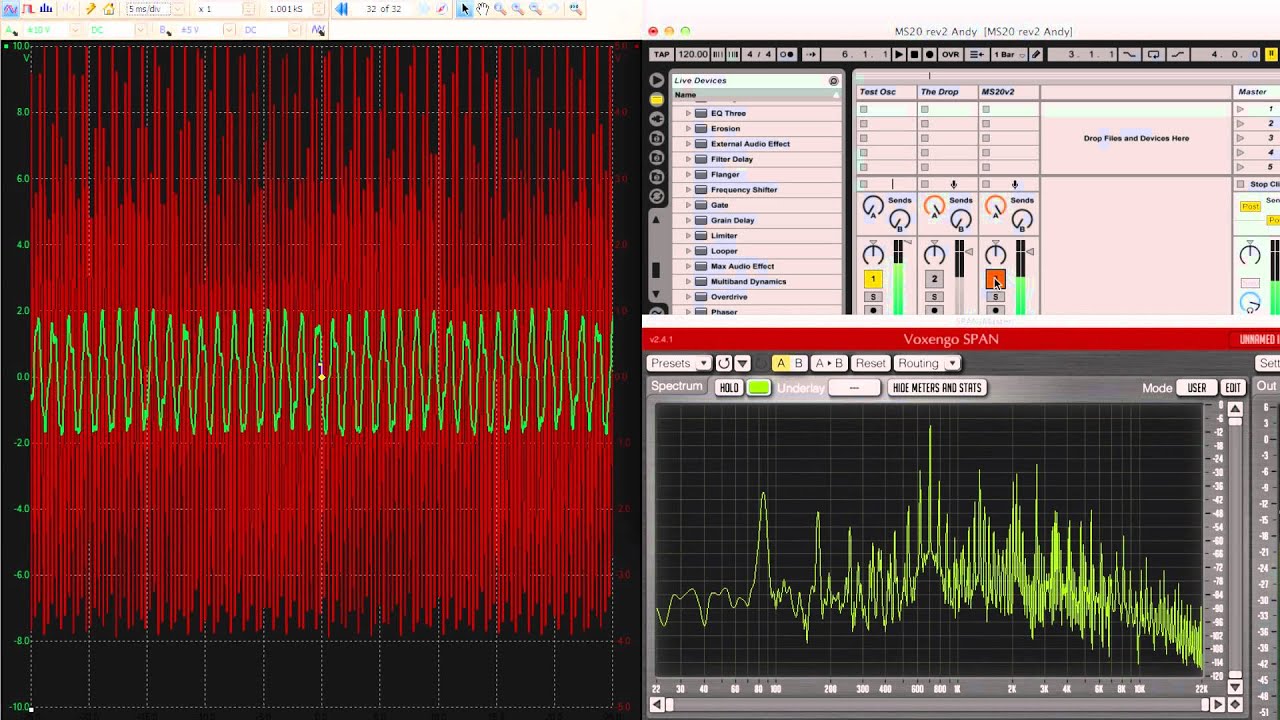
Task: Select the Master track header
Action: (1257, 92)
